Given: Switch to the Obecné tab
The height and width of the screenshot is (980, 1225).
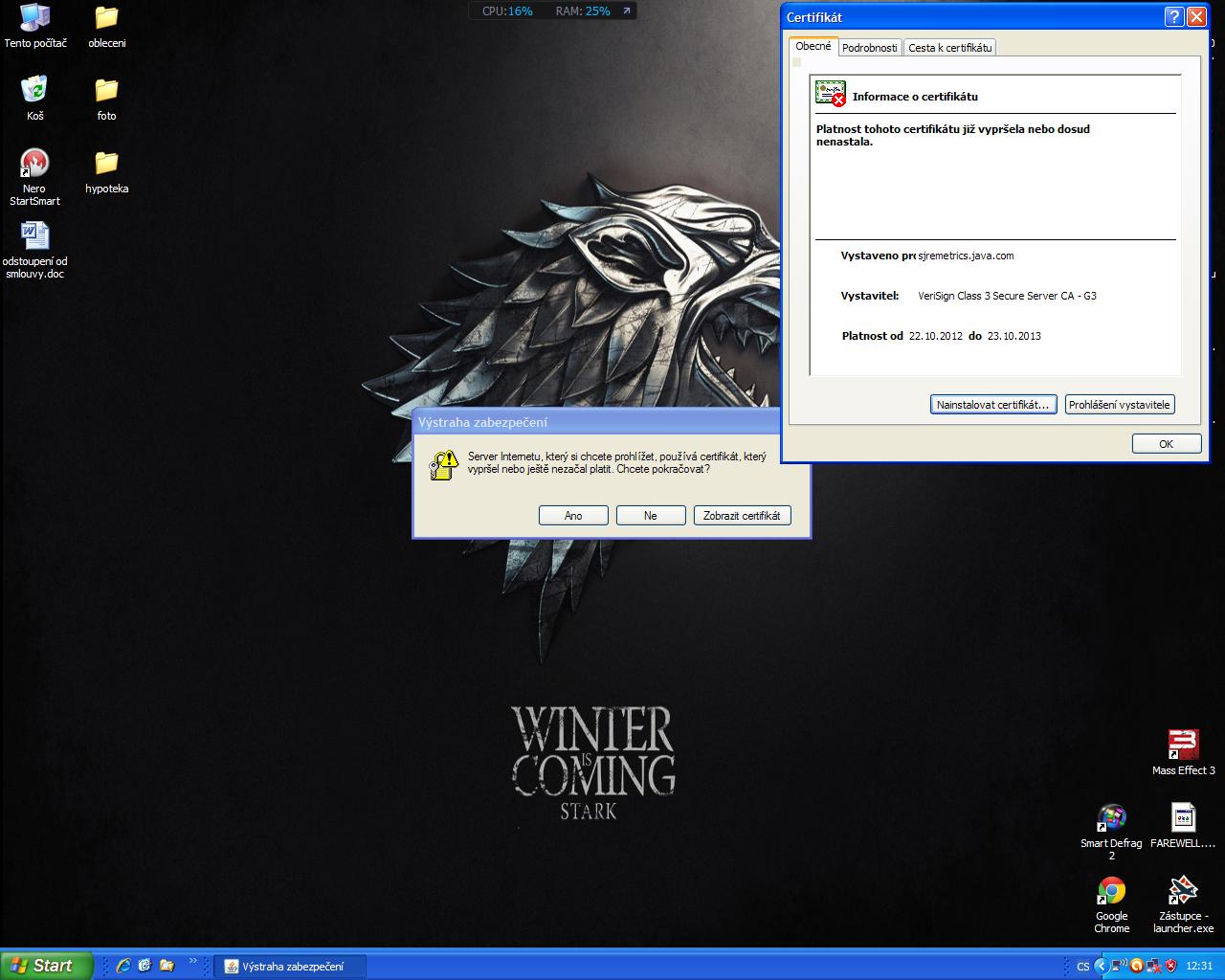Looking at the screenshot, I should [813, 46].
